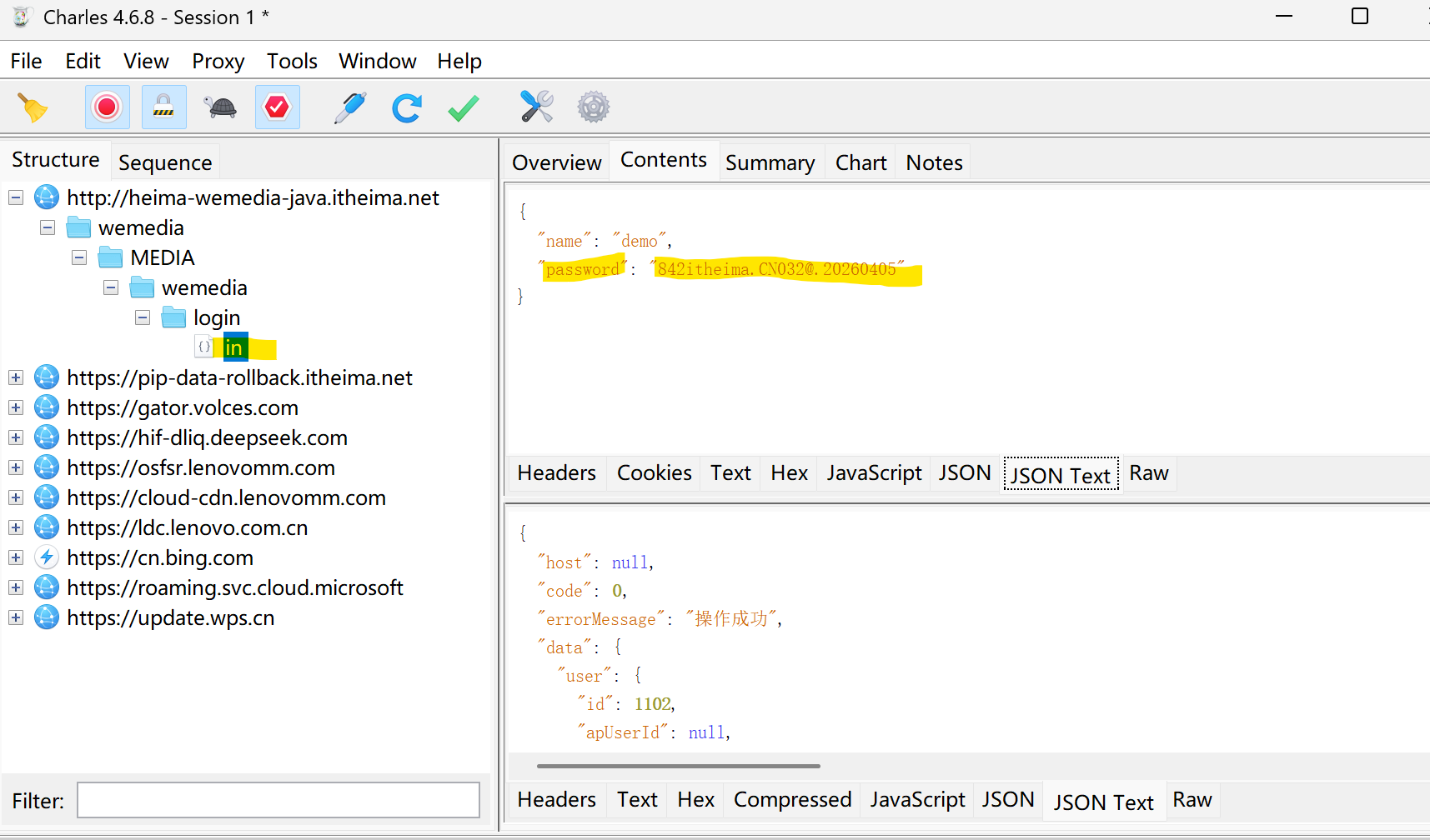Switch to the Sequence tab

coord(165,162)
